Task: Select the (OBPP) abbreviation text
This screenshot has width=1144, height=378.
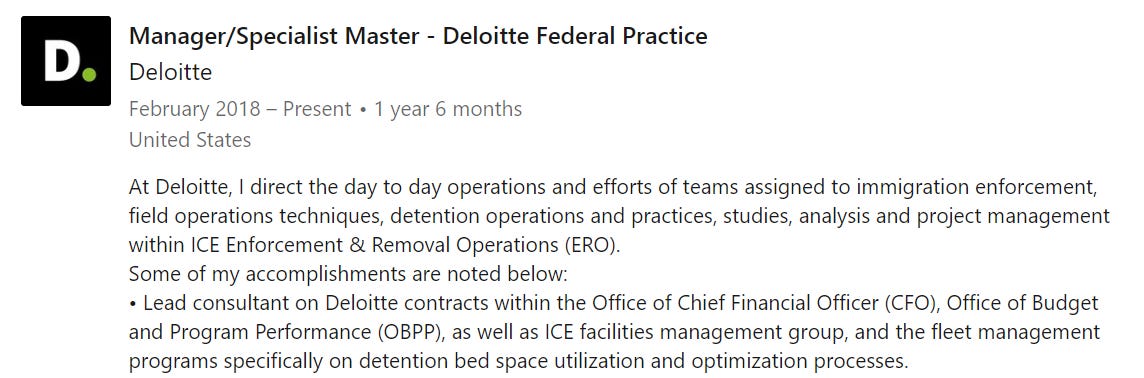Action: (412, 333)
